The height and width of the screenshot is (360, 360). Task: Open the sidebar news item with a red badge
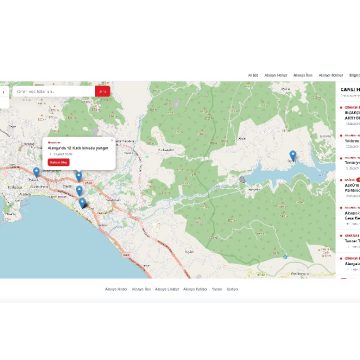349,188
